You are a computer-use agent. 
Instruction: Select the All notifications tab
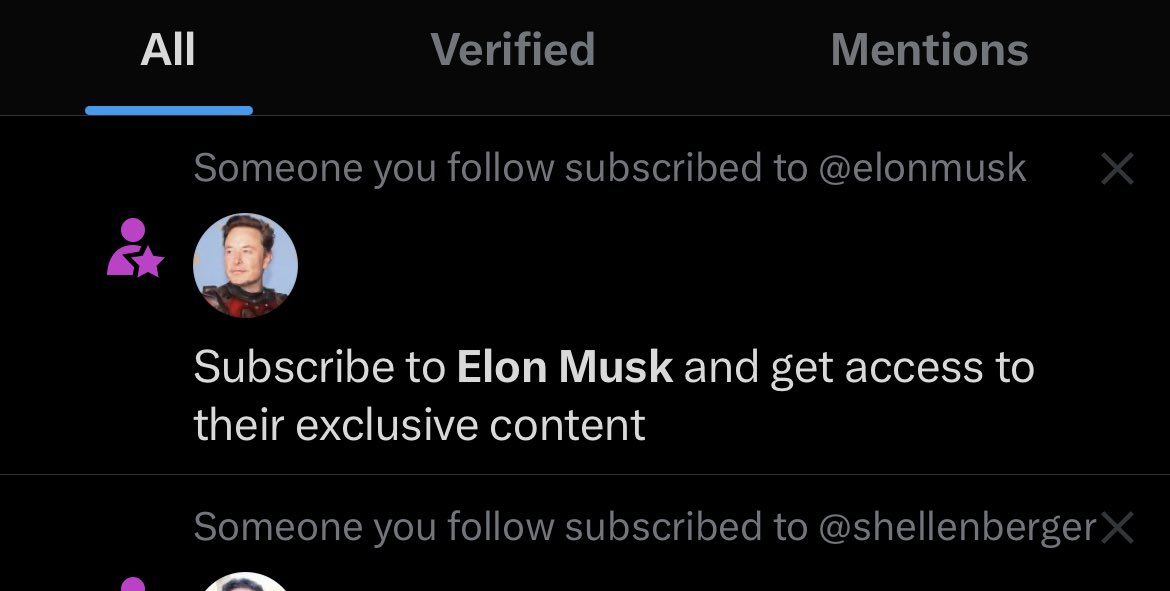[168, 50]
